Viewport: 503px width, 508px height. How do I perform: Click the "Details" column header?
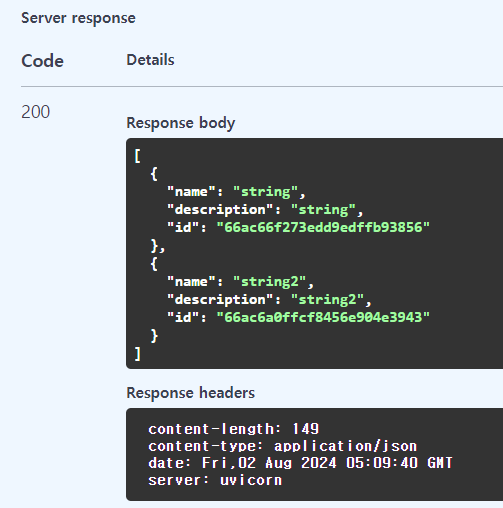click(x=150, y=60)
